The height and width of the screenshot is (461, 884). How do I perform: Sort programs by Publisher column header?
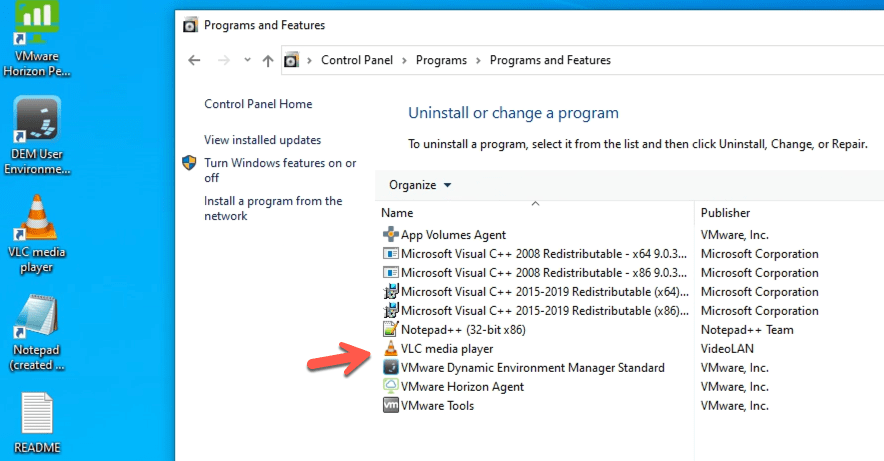pos(725,213)
